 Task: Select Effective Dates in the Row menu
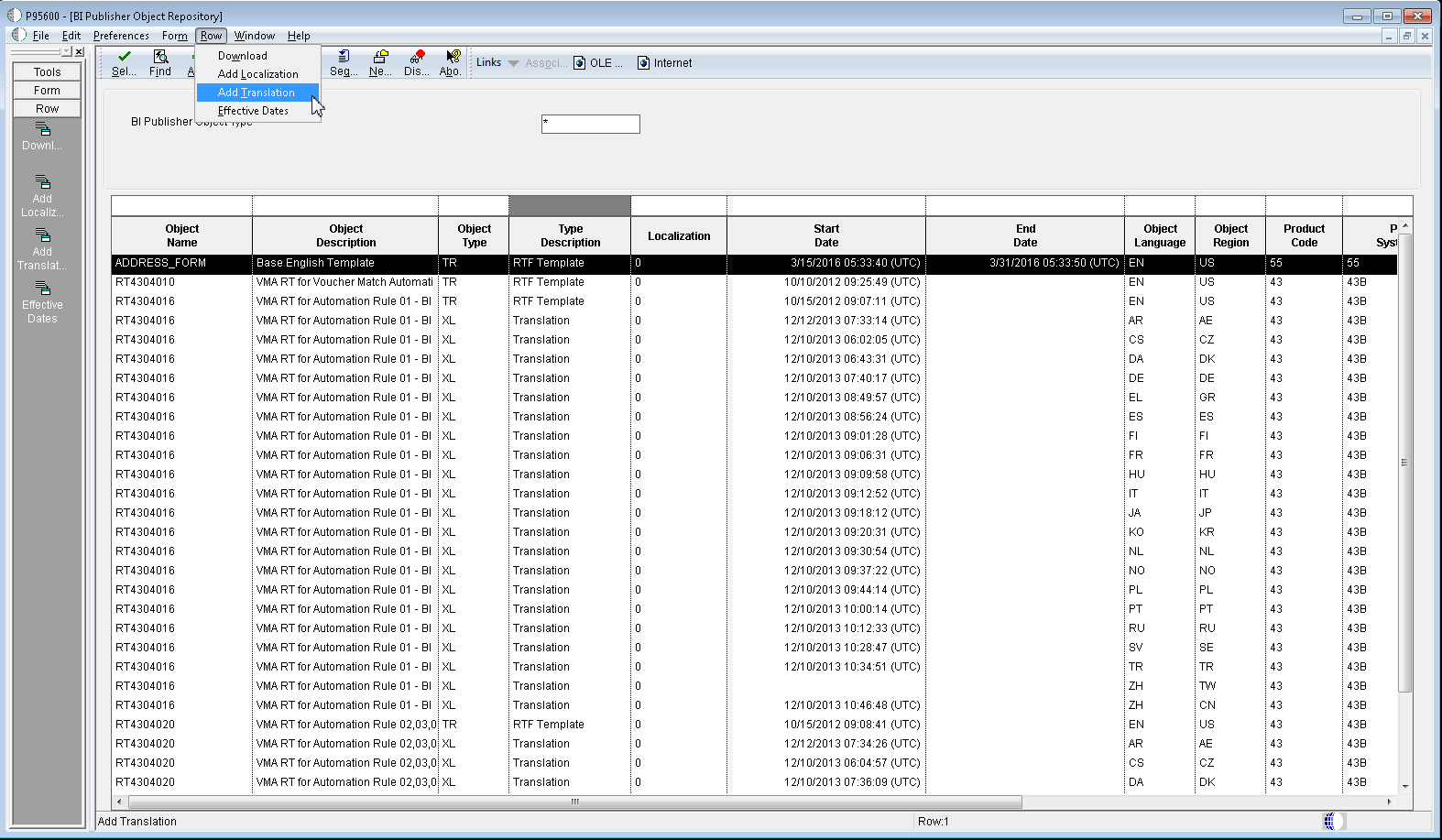click(x=253, y=111)
